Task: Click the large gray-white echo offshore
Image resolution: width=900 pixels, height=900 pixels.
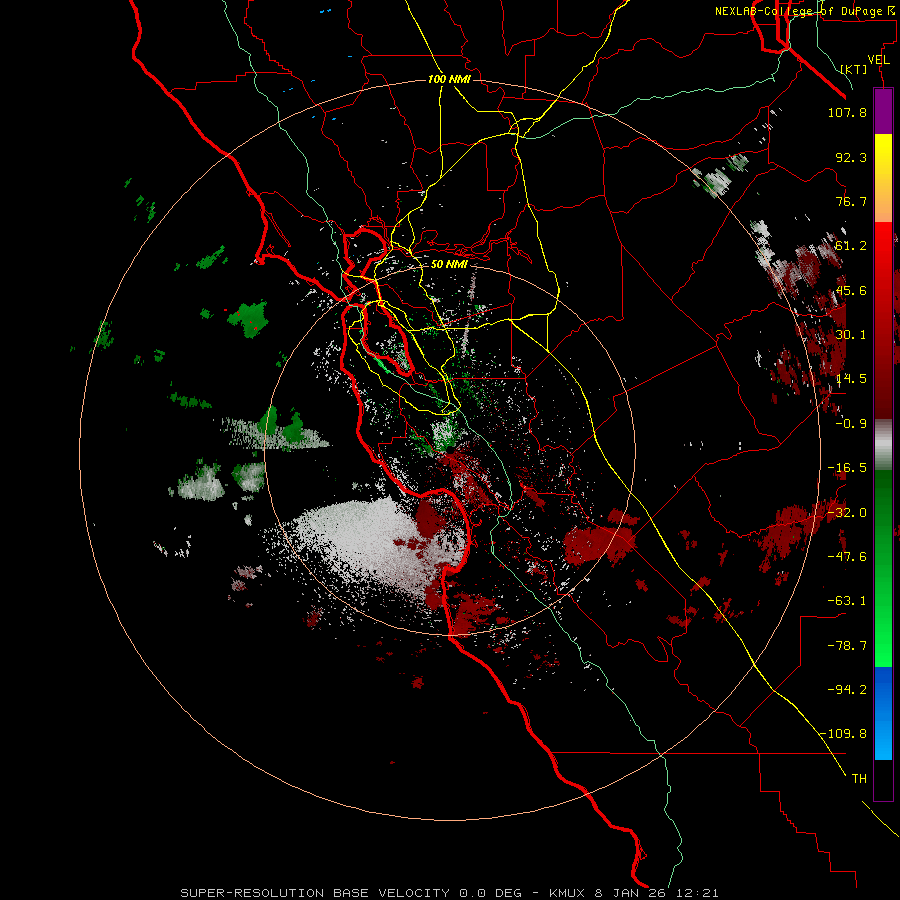Action: coord(367,545)
